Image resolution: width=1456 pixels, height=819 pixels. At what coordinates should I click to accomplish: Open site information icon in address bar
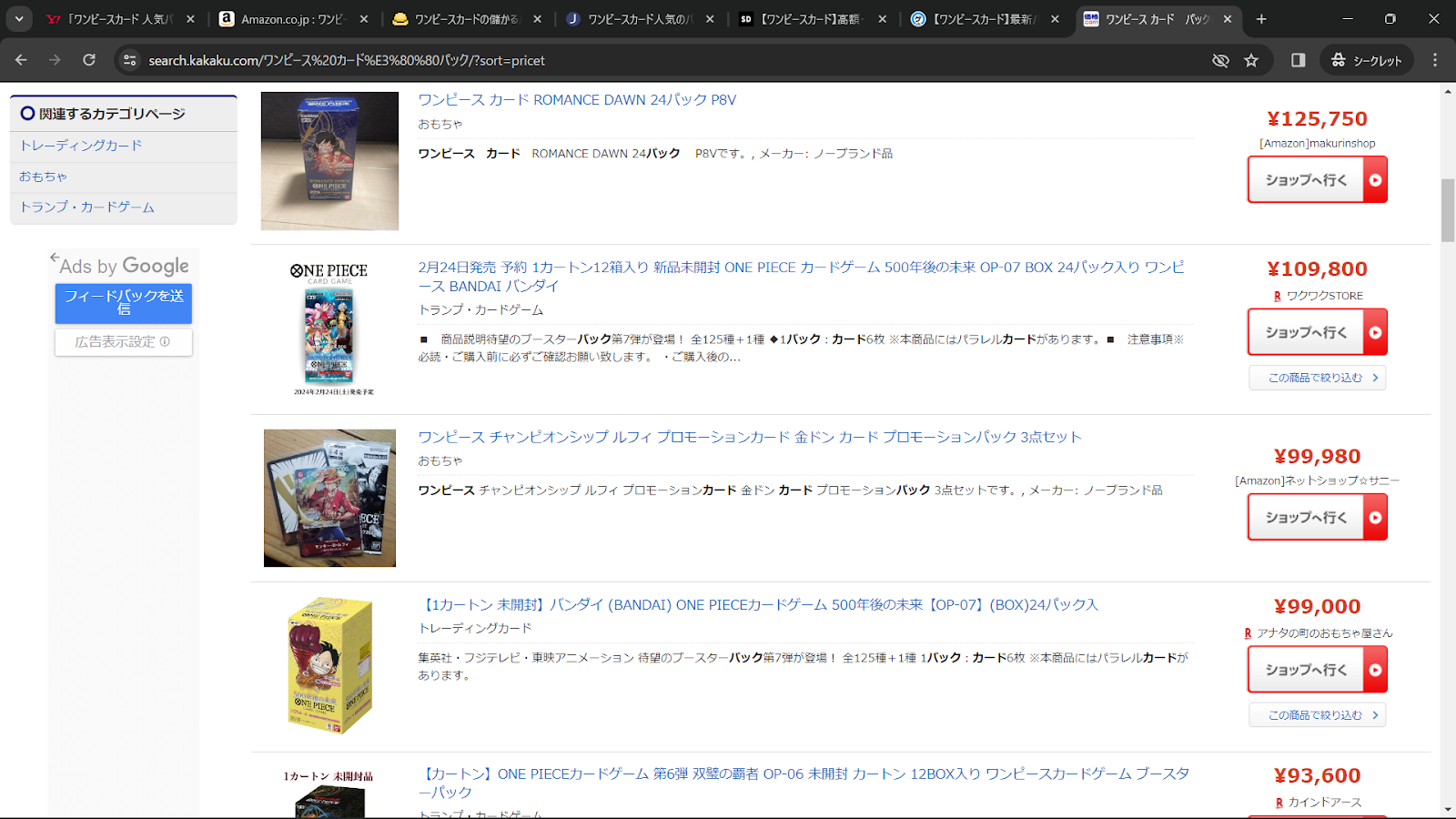point(130,60)
